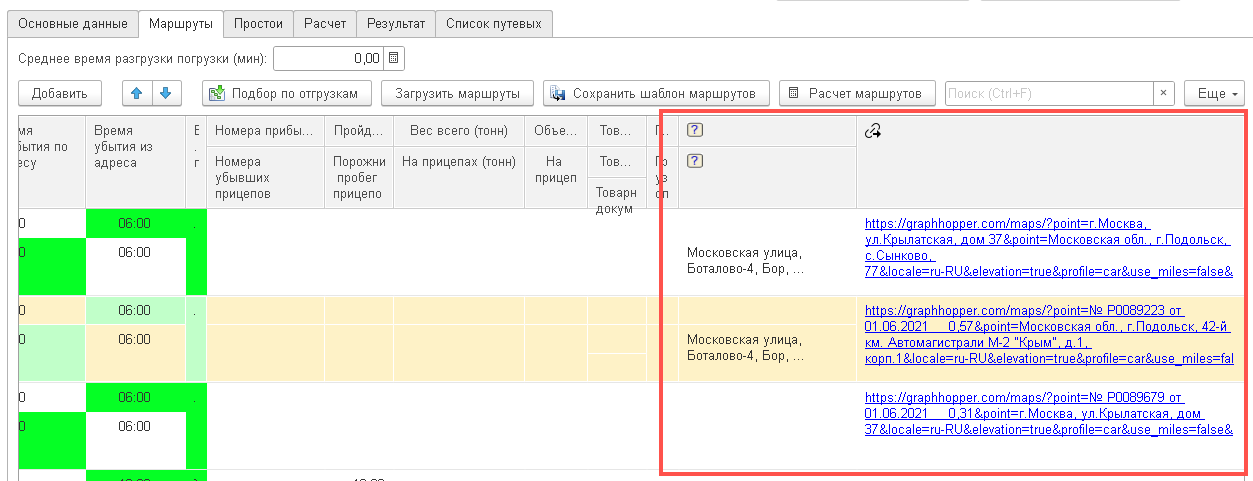Move route row down with blue arrow

click(165, 93)
